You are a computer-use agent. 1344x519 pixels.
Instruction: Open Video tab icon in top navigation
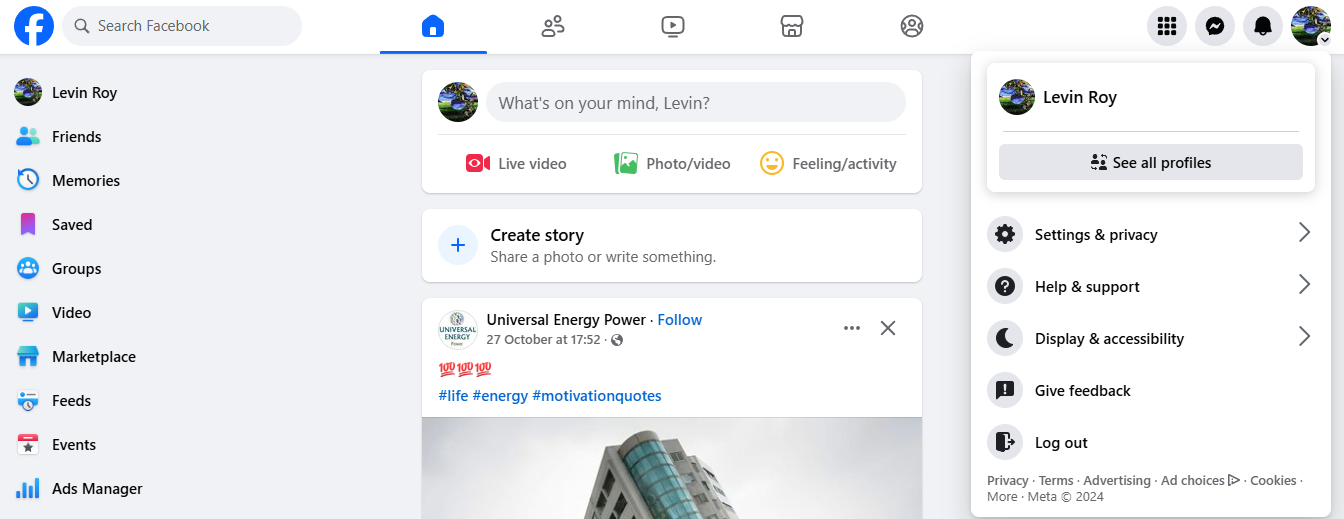(x=673, y=26)
